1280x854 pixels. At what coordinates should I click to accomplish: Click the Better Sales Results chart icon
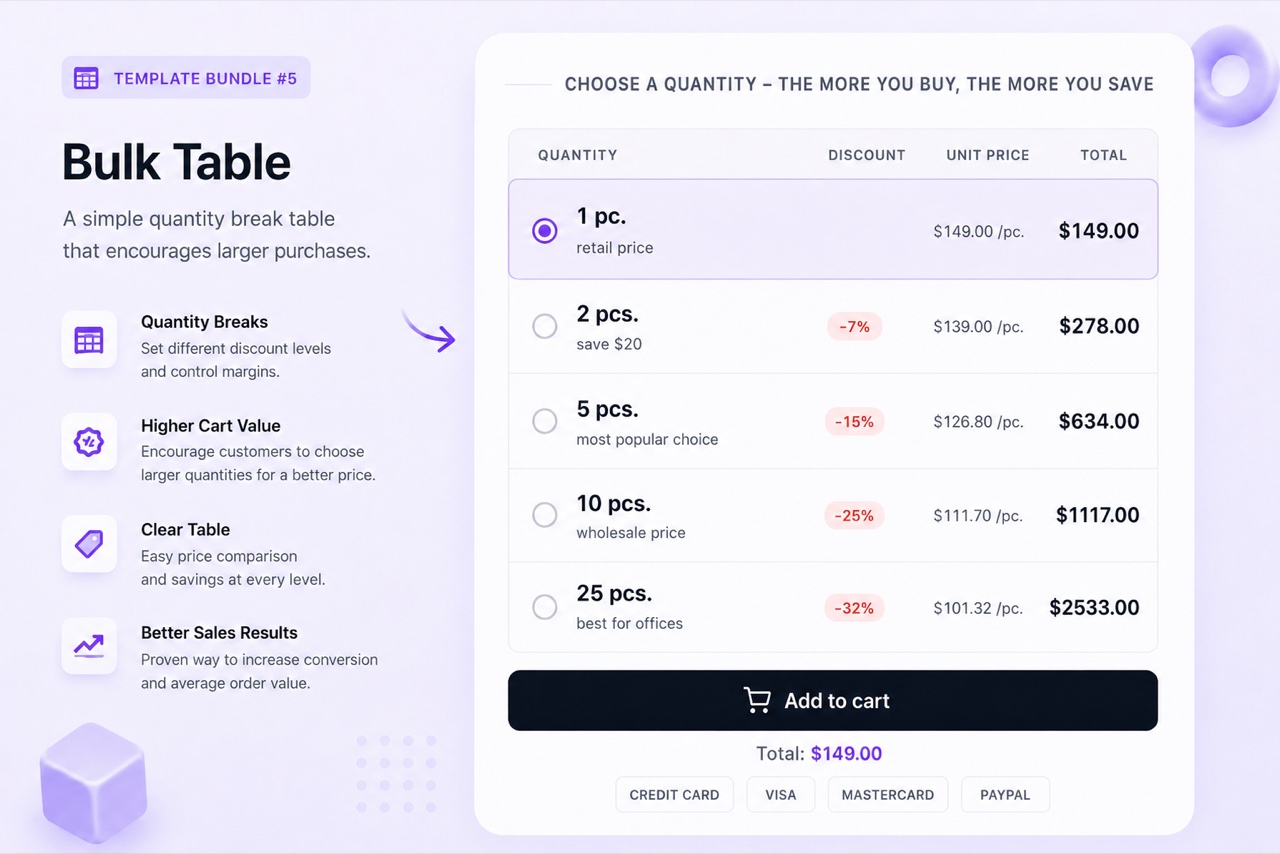point(89,646)
